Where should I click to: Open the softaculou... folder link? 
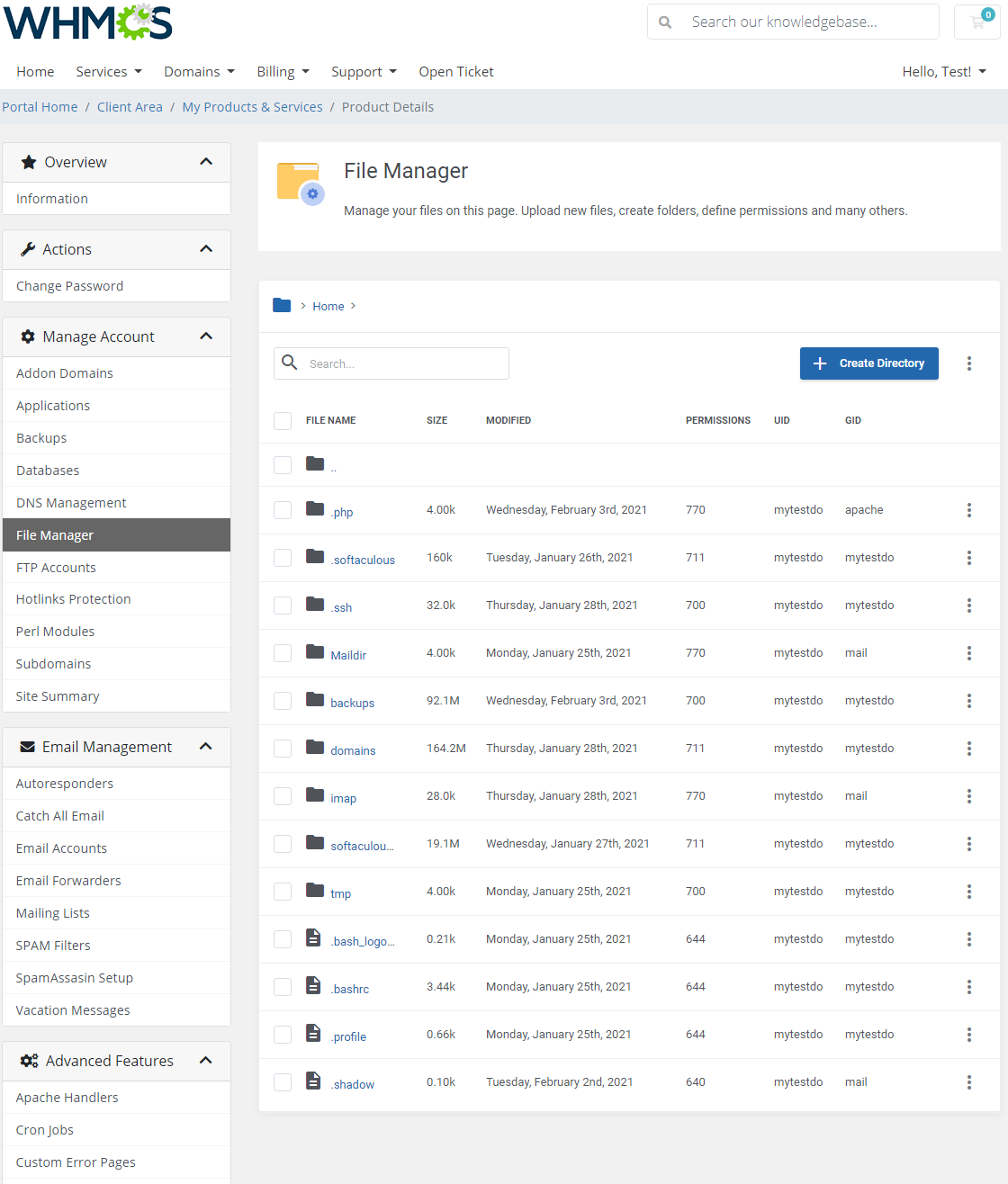[362, 846]
